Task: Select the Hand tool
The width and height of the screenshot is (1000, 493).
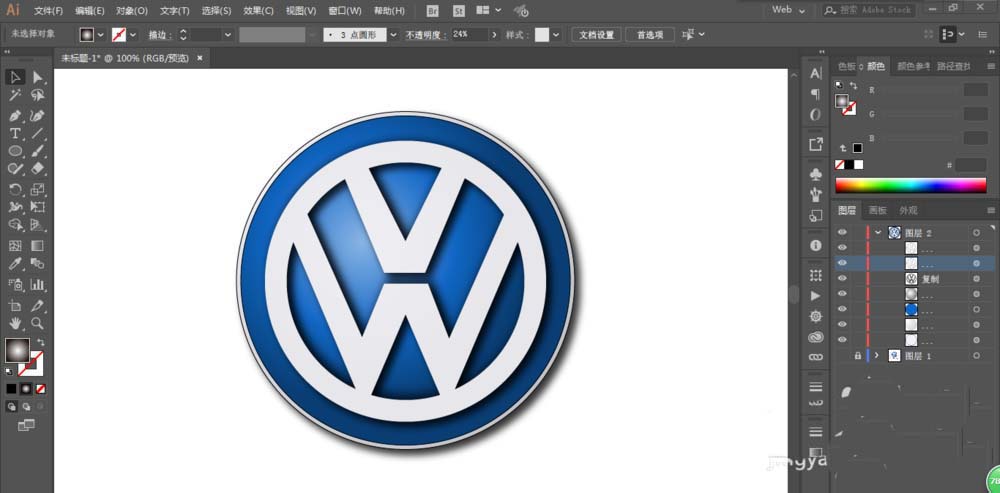Action: tap(15, 323)
